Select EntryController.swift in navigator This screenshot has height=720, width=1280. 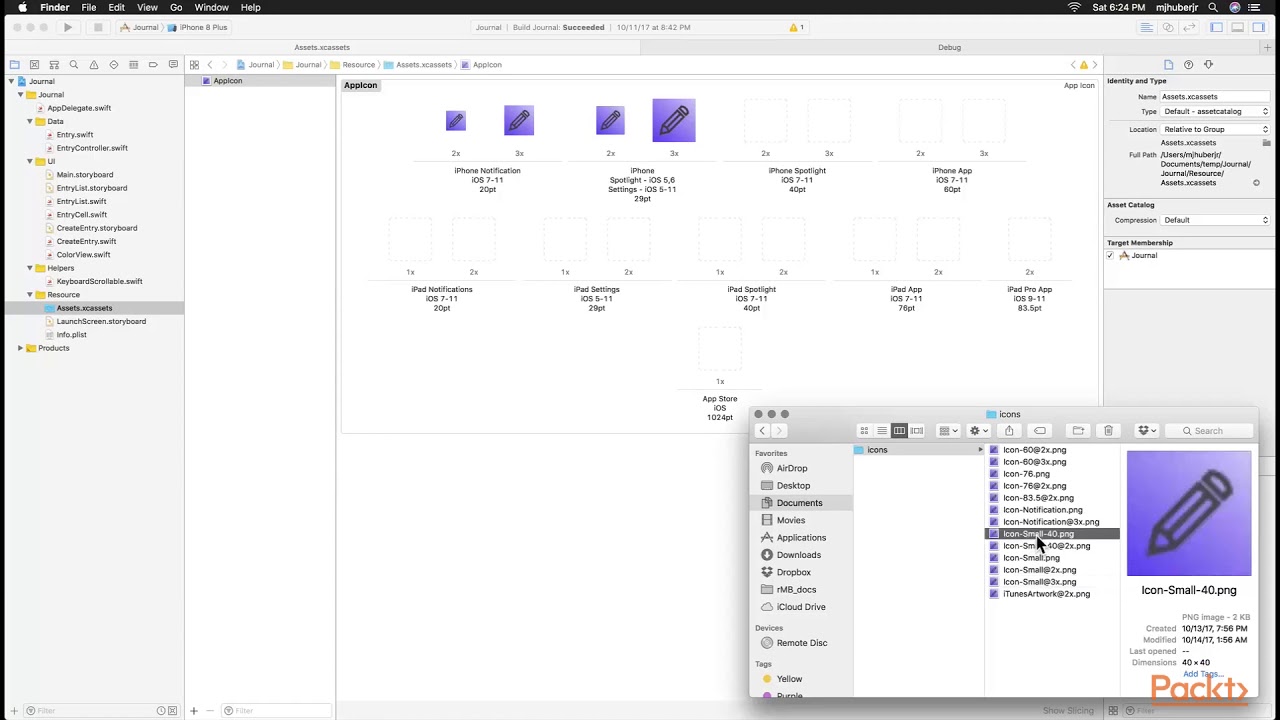pos(92,148)
